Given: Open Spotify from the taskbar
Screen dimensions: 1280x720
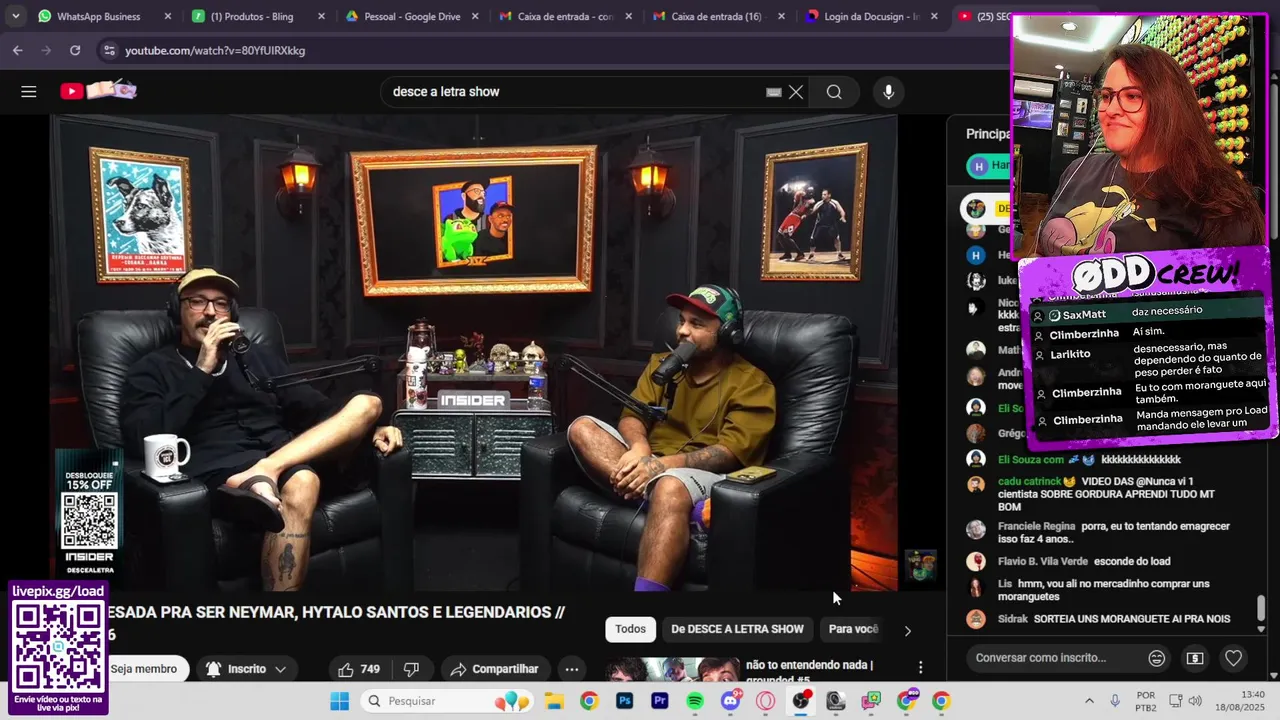Looking at the screenshot, I should pyautogui.click(x=695, y=701).
